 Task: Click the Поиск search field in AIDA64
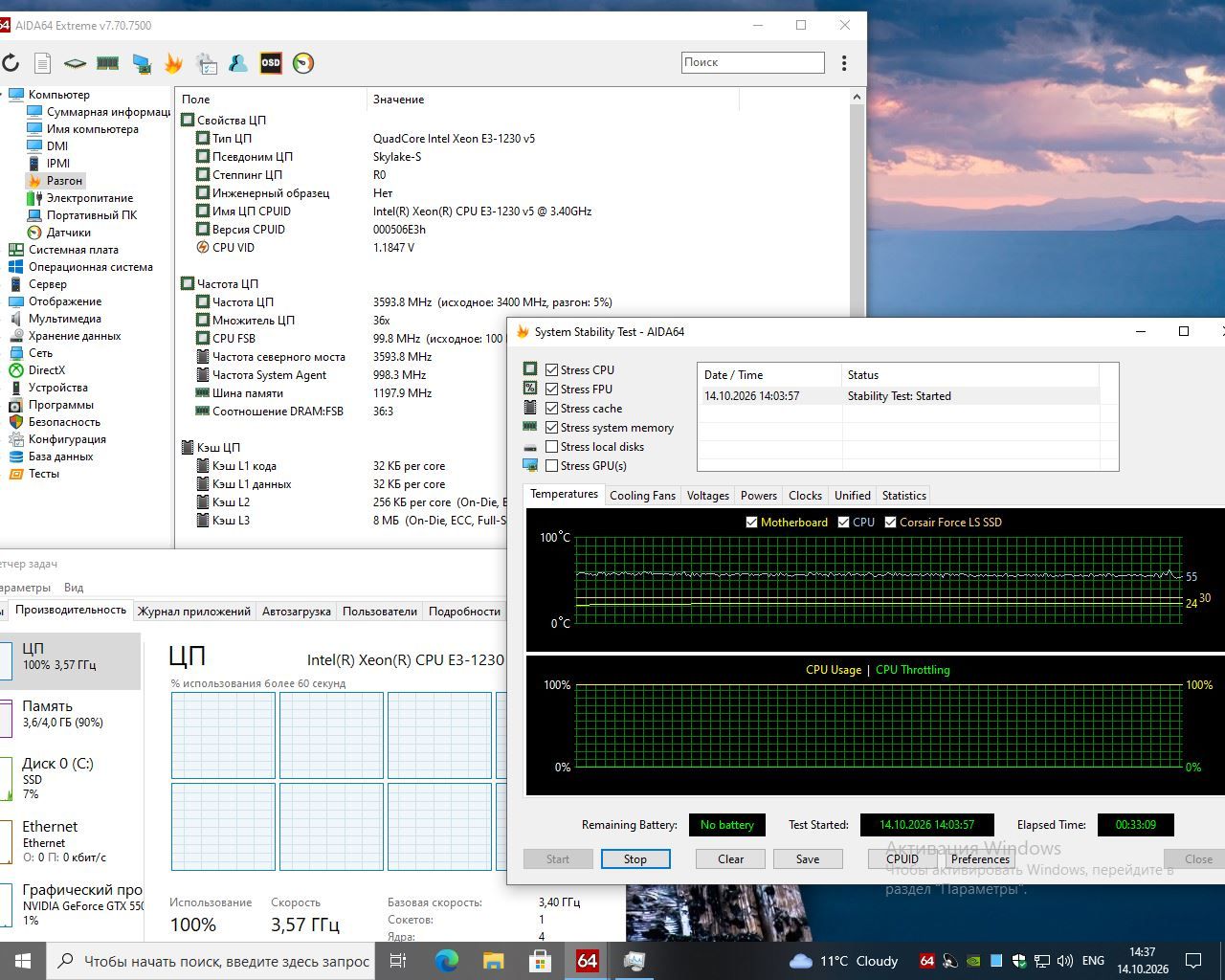(752, 62)
